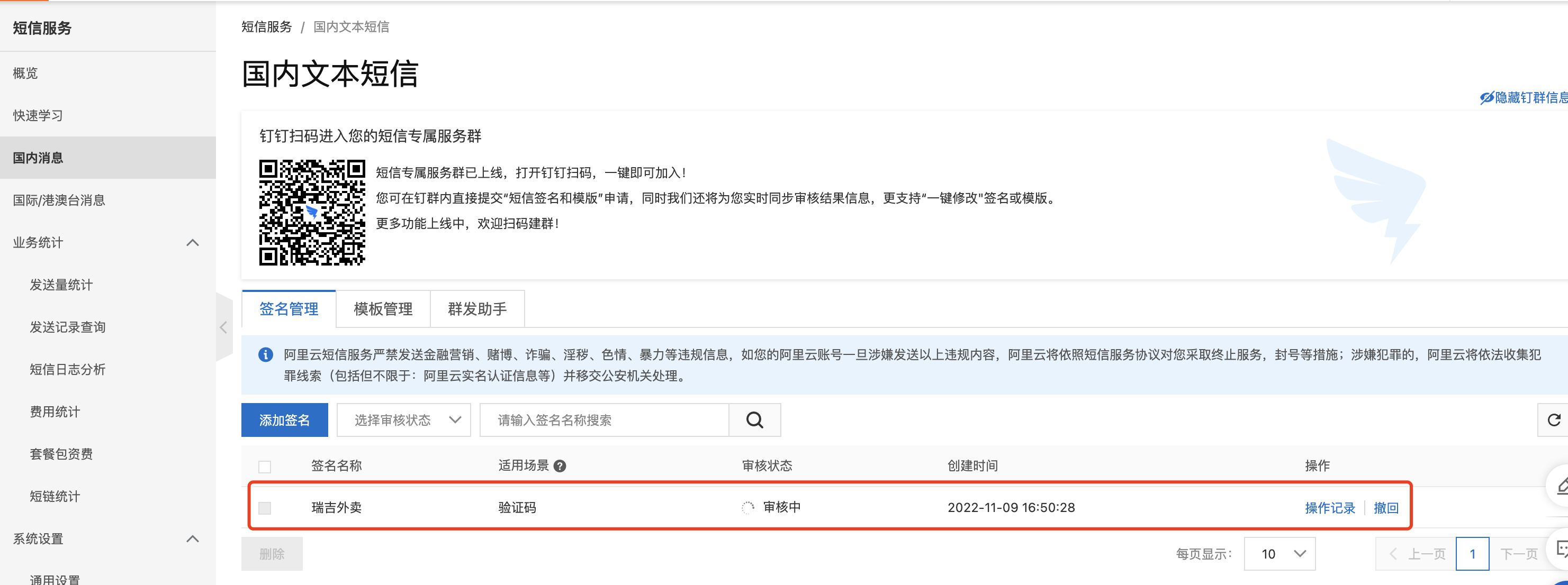Open the 选择审核状态 dropdown
This screenshot has height=585, width=1568.
tap(403, 419)
